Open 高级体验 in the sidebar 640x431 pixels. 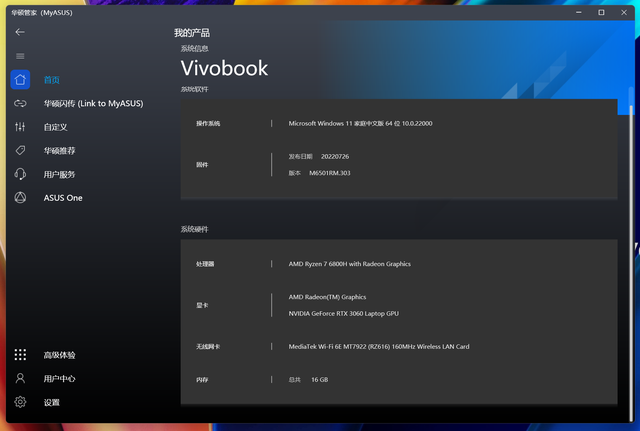coord(60,355)
